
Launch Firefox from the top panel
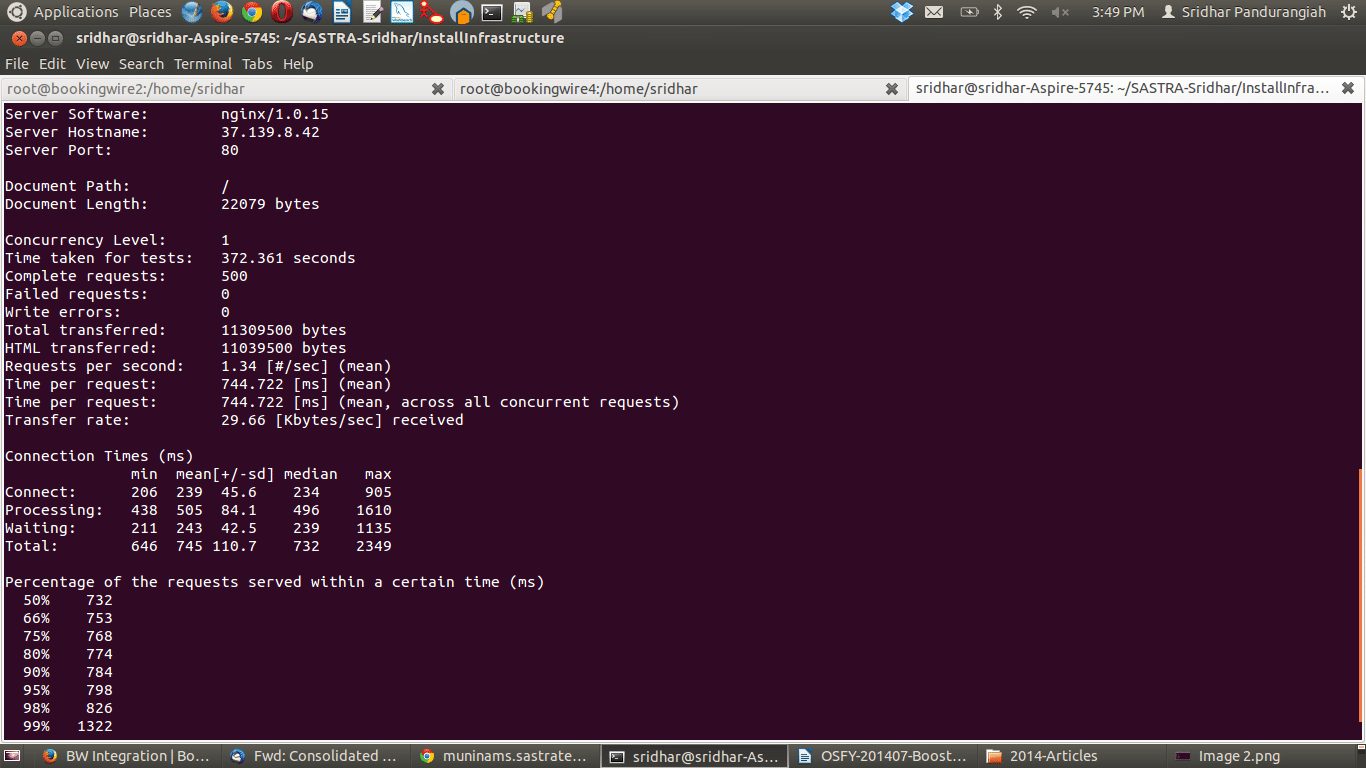(222, 12)
